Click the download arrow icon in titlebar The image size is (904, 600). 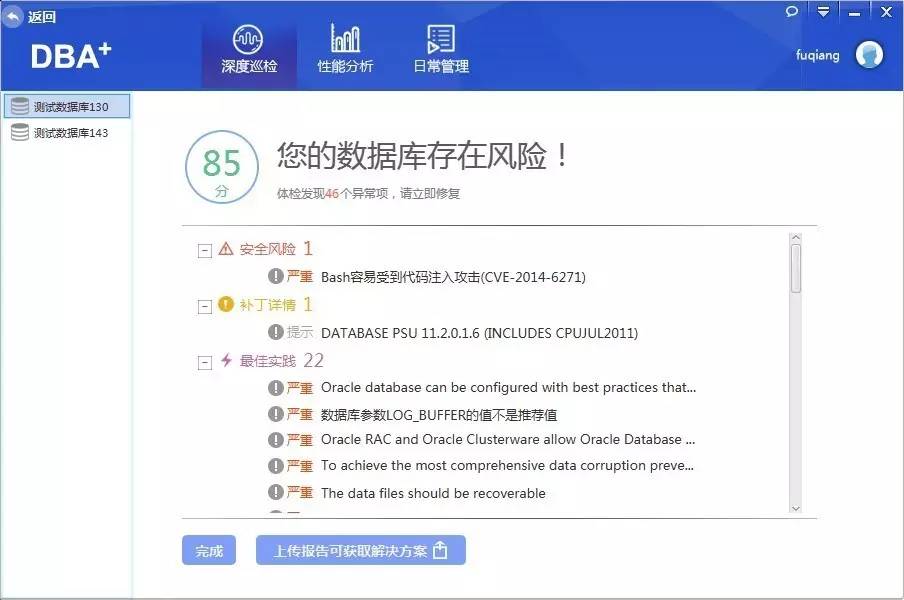click(x=823, y=12)
